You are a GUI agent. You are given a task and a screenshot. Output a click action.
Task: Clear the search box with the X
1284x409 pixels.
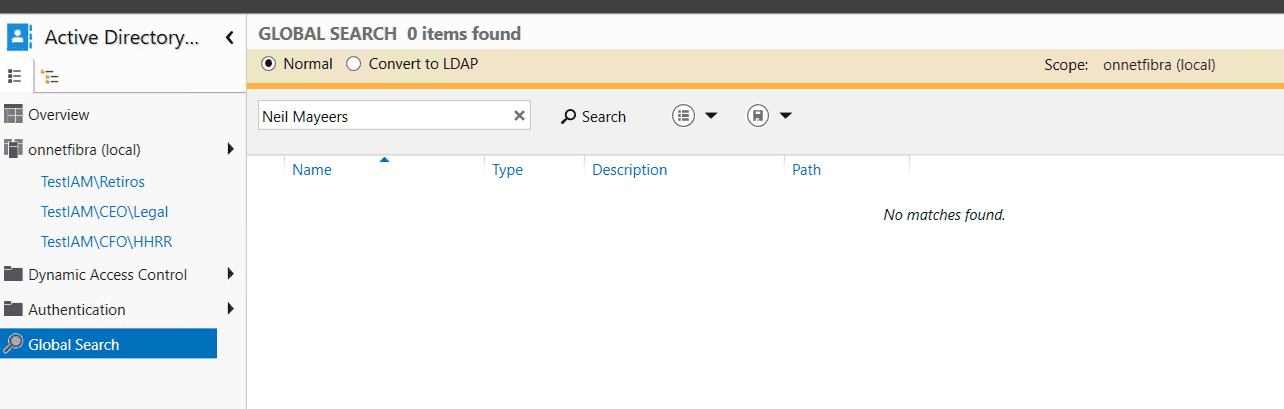pyautogui.click(x=519, y=116)
